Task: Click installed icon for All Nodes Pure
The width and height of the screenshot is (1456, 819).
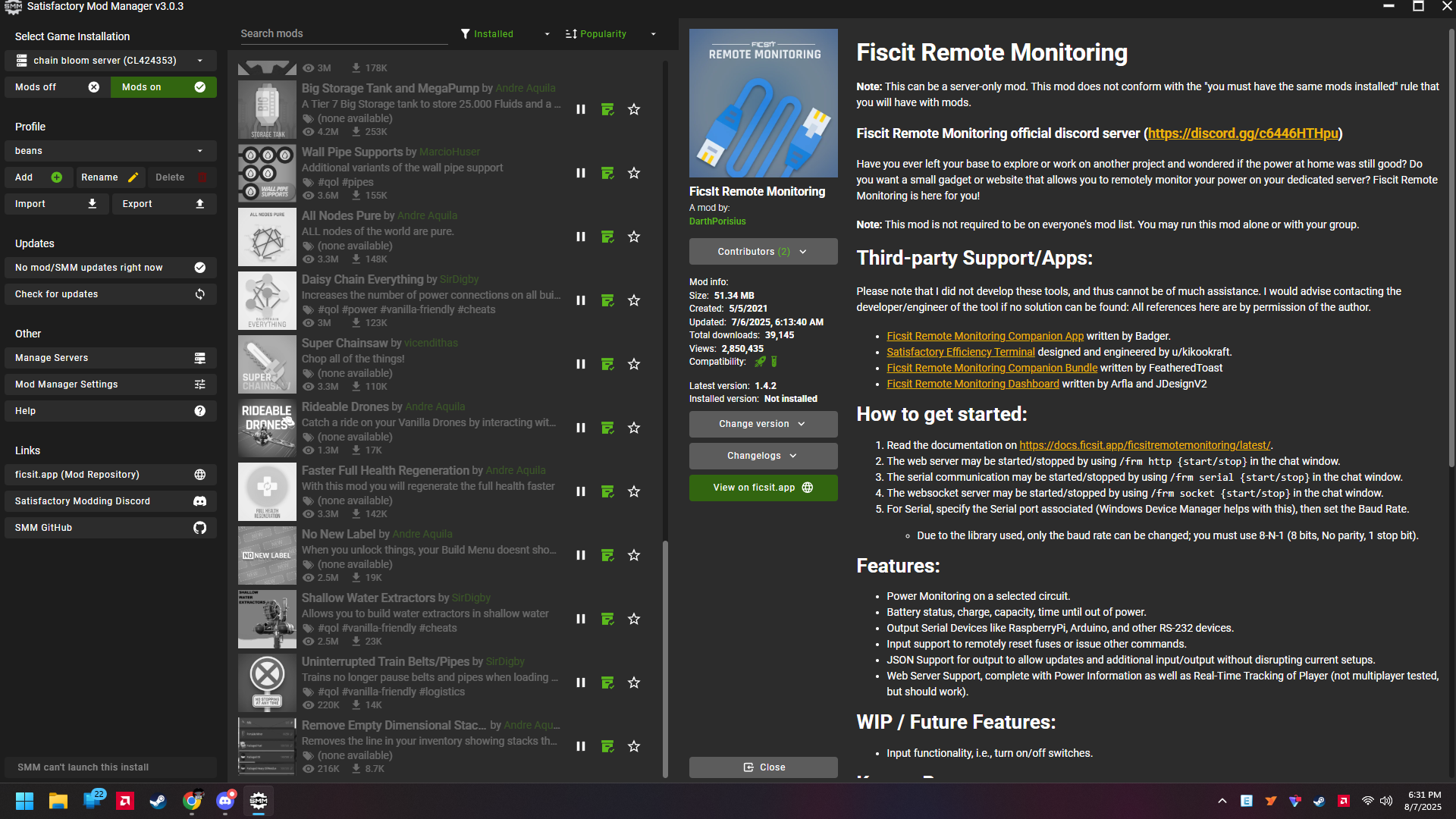Action: (607, 237)
